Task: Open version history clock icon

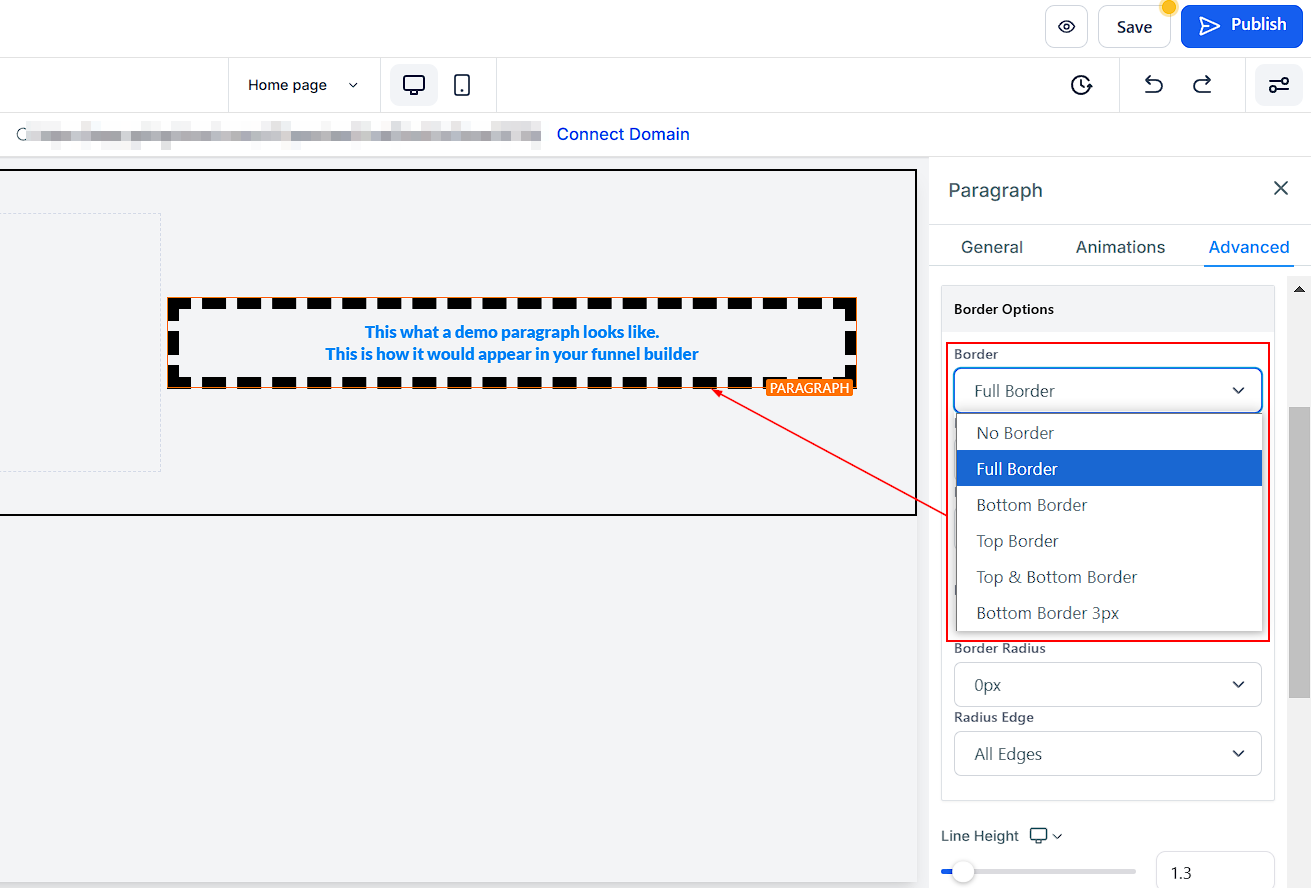Action: pyautogui.click(x=1081, y=85)
